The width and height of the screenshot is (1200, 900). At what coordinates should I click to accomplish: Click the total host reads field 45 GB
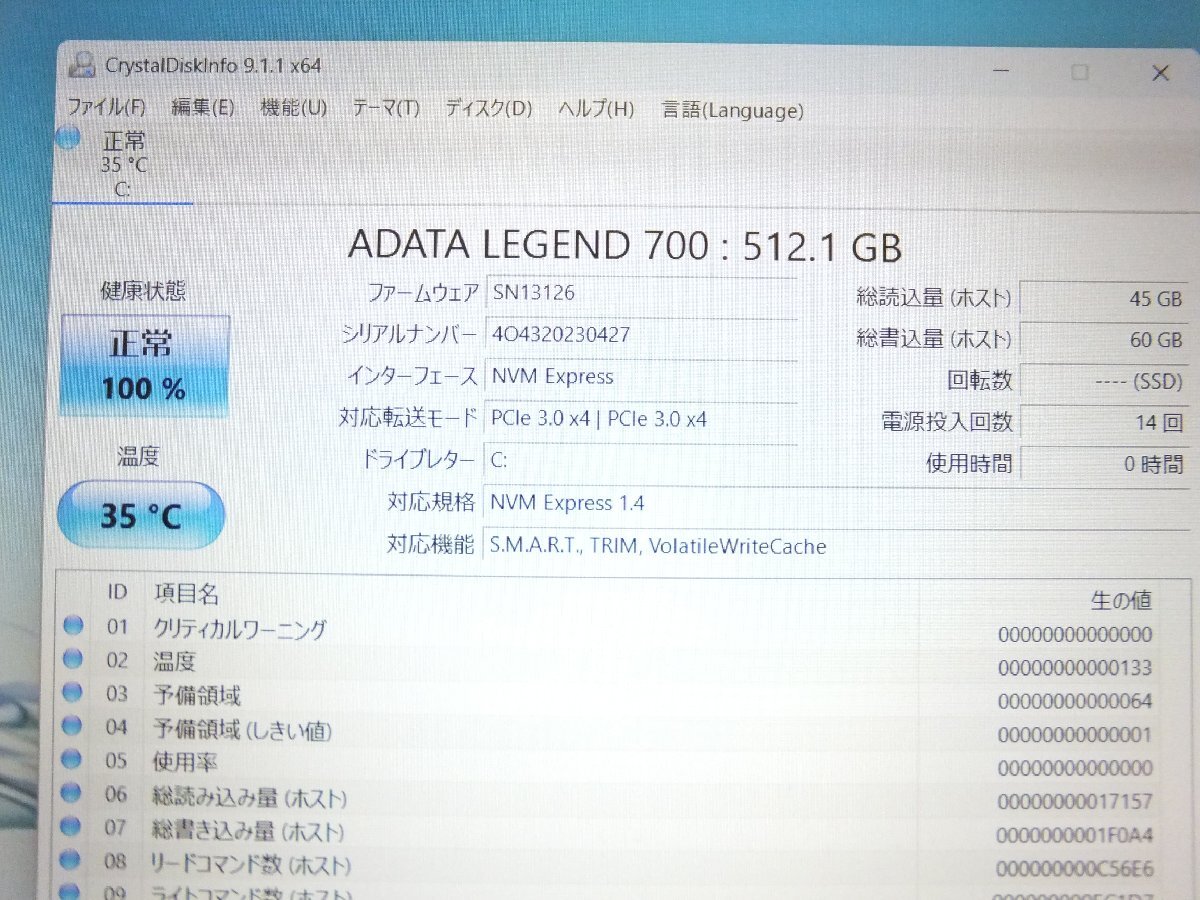coord(1105,298)
